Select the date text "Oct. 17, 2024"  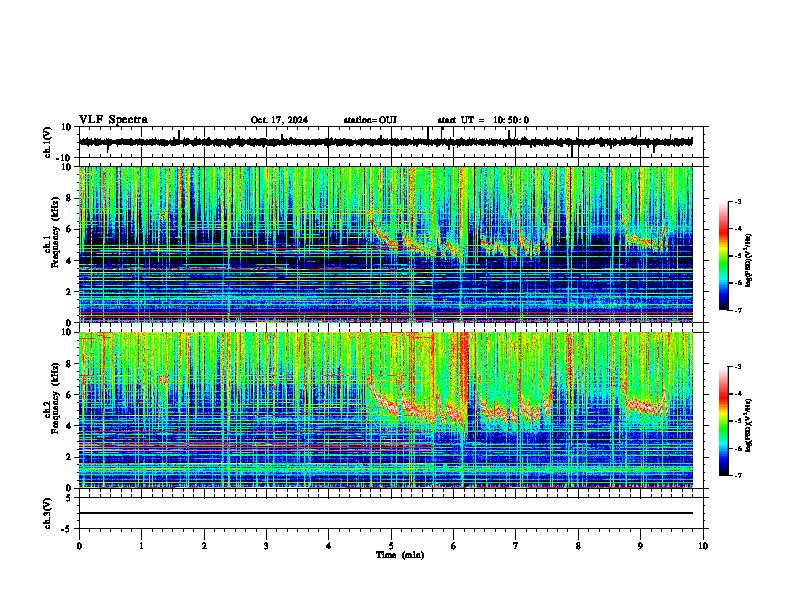279,120
